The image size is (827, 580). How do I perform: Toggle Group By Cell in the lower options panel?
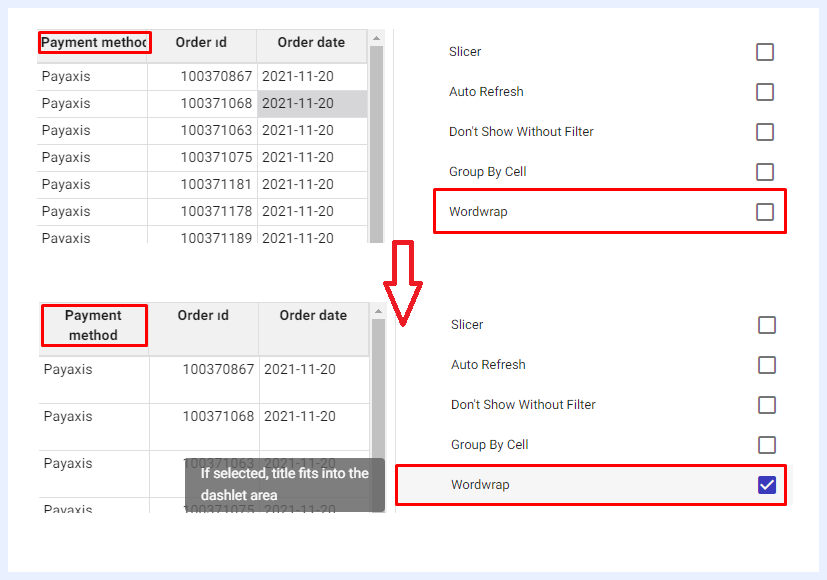point(767,445)
